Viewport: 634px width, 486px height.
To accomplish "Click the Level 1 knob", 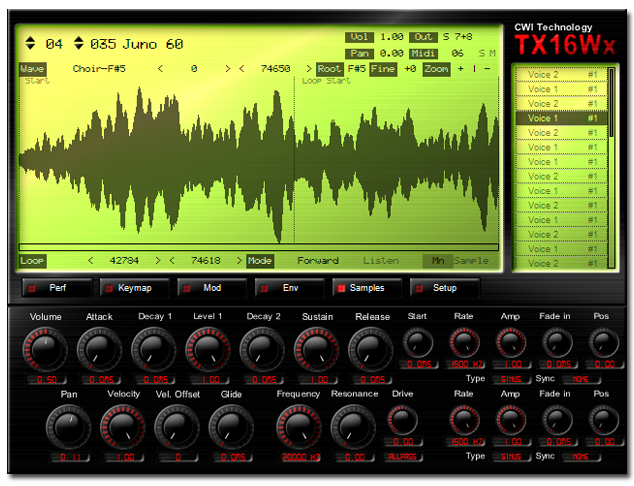I will click(208, 349).
